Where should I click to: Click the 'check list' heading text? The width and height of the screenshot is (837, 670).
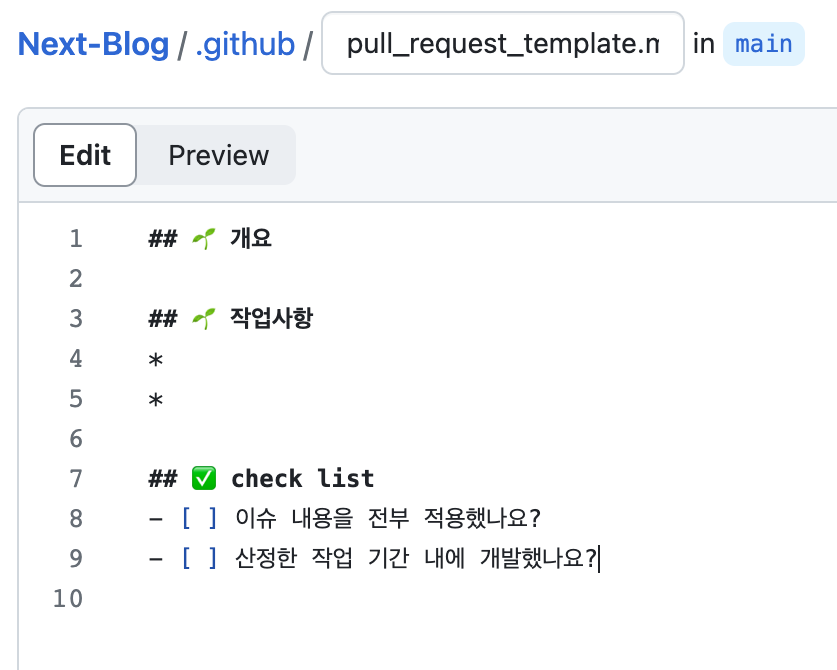point(303,478)
